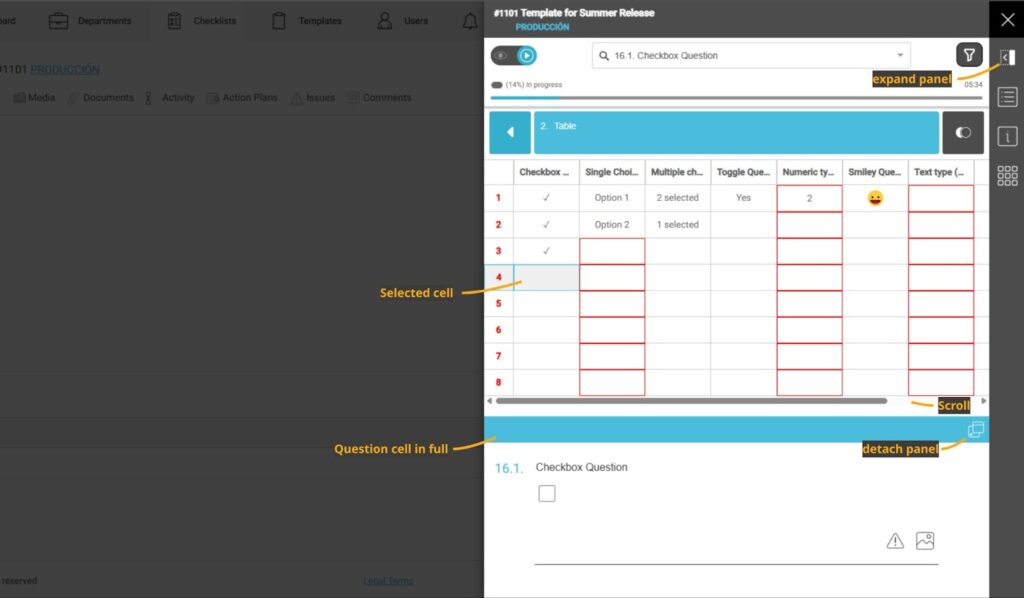Open the '2 selected' multiple choice cell
Image resolution: width=1024 pixels, height=598 pixels.
pyautogui.click(x=677, y=198)
